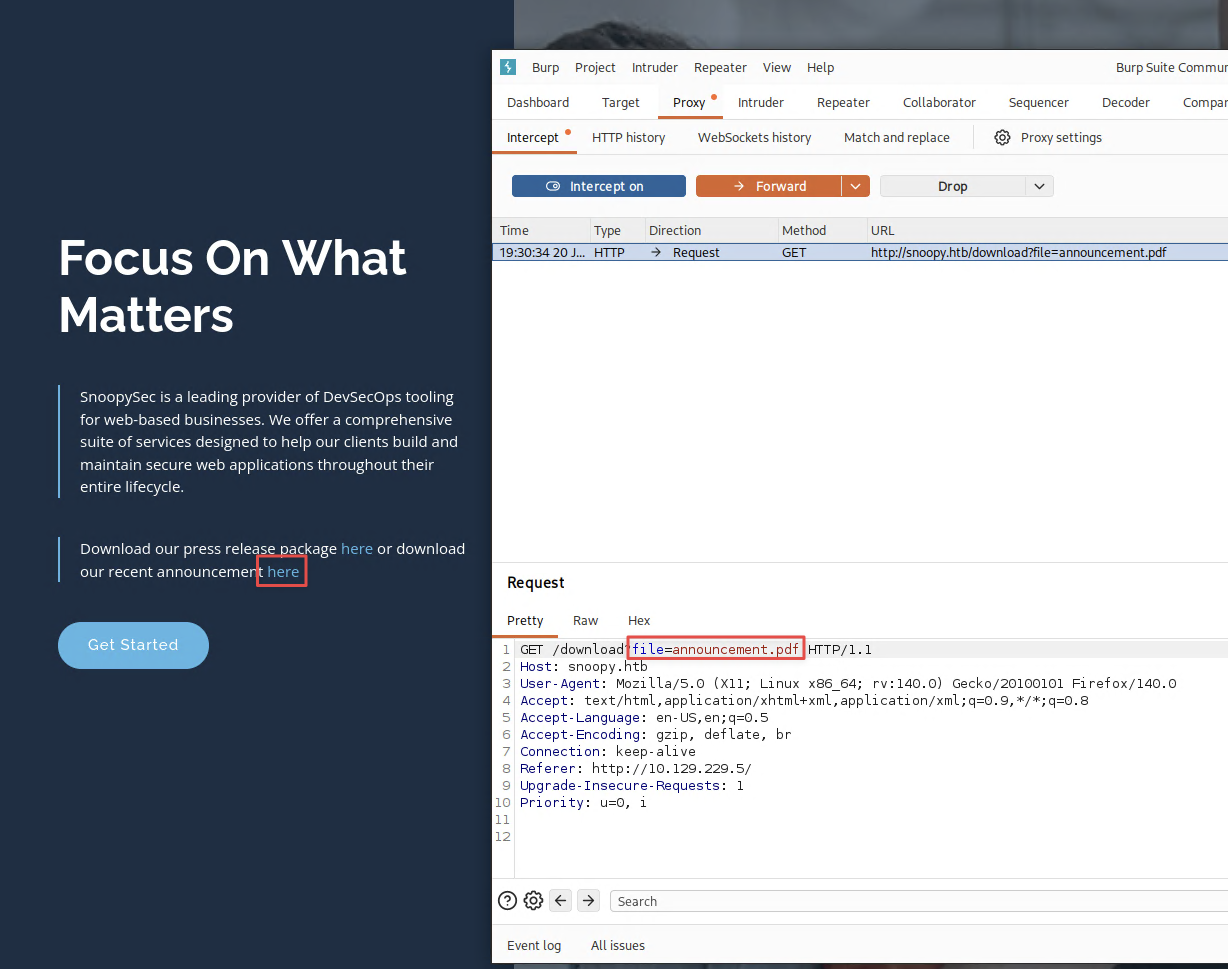Click the press release package 'here' link
The image size is (1228, 969).
[x=357, y=548]
